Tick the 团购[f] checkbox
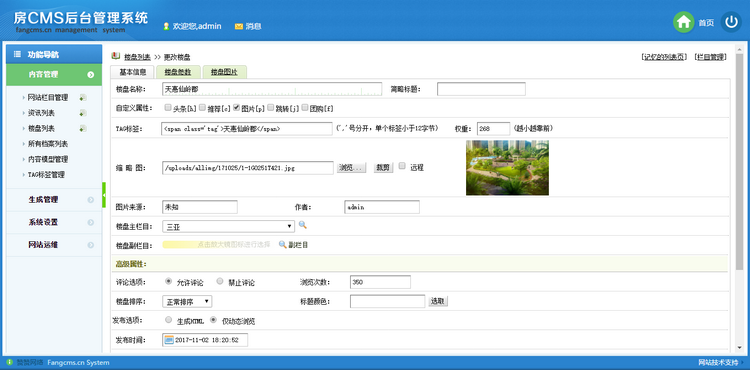Screen dimensions: 750x370 pos(305,108)
